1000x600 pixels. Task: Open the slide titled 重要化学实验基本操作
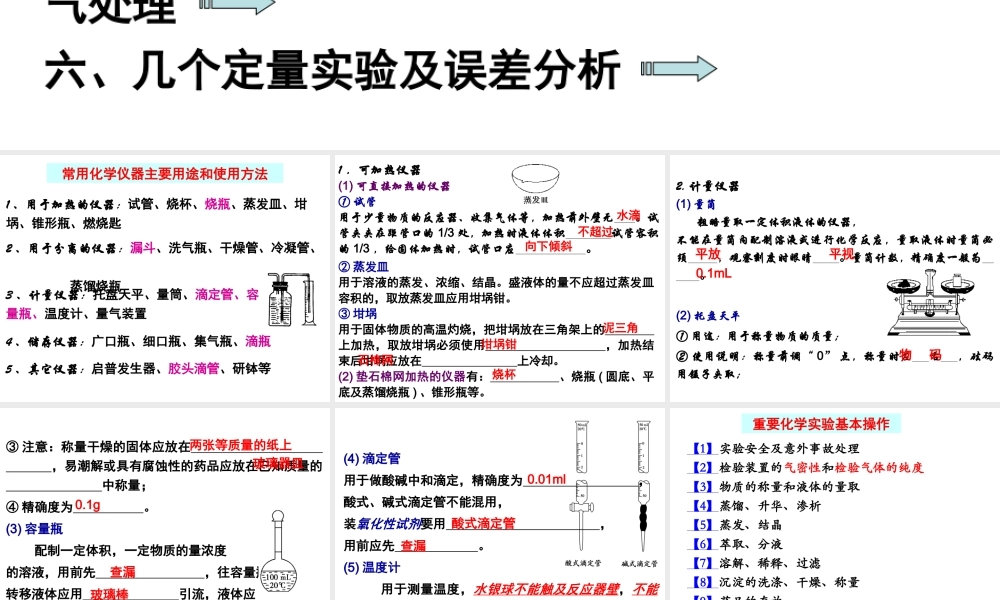(835, 504)
